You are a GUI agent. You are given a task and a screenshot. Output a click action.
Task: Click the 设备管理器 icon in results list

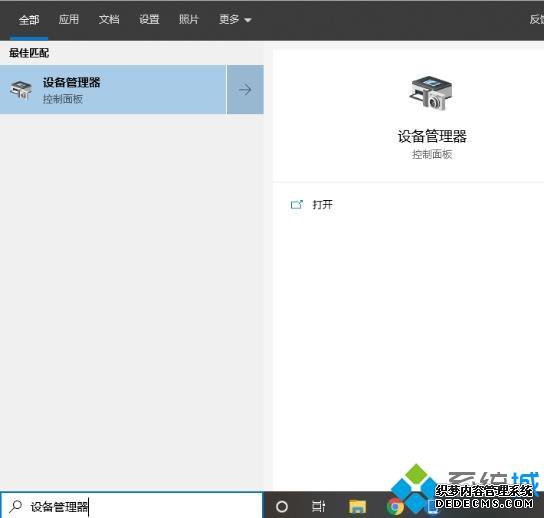21,90
